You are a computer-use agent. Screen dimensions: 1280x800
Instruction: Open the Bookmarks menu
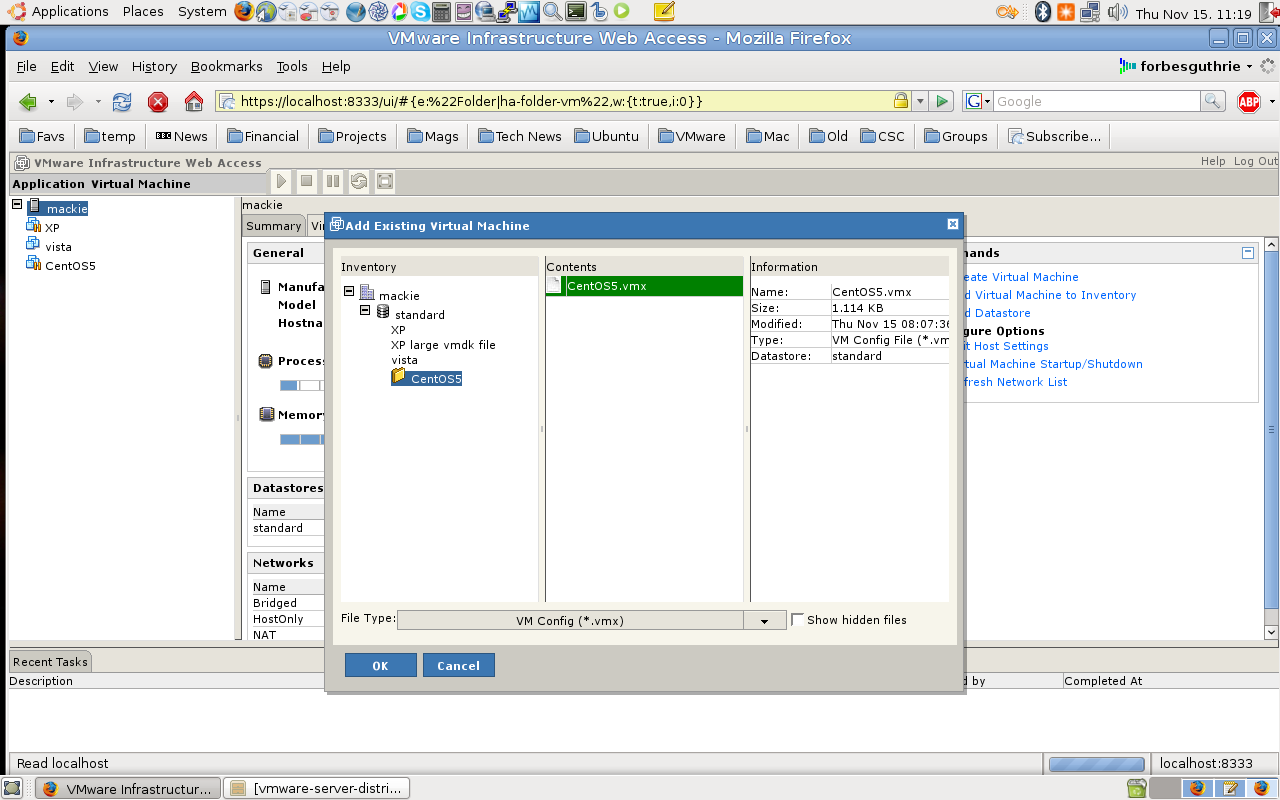click(226, 66)
